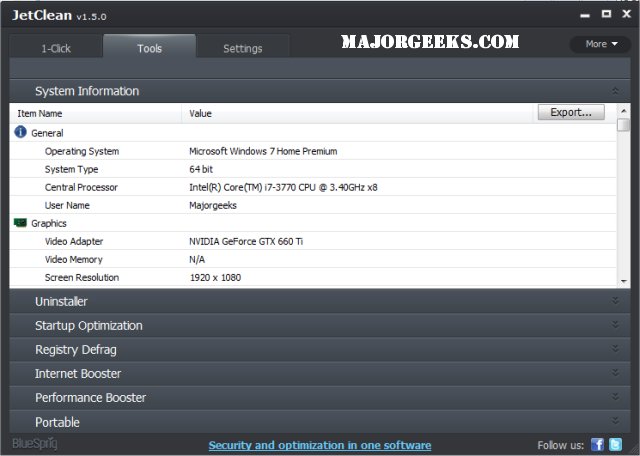Open the Twitter follow icon
This screenshot has height=456, width=640.
[x=616, y=445]
